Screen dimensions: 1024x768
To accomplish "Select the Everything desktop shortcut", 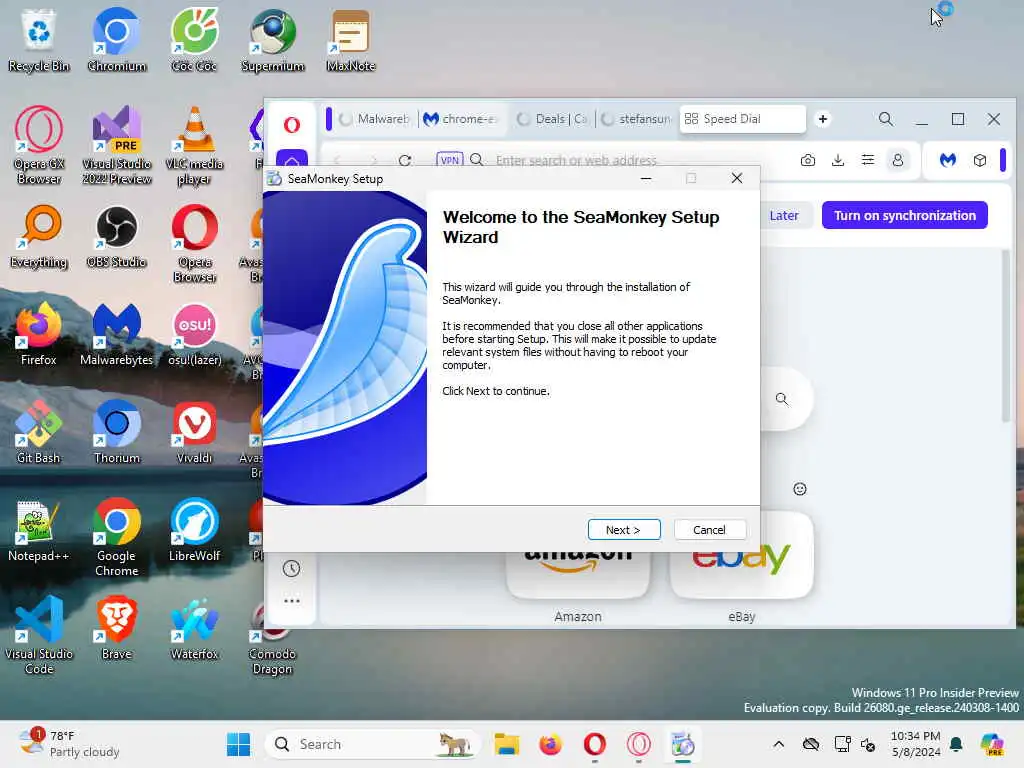I will click(39, 236).
